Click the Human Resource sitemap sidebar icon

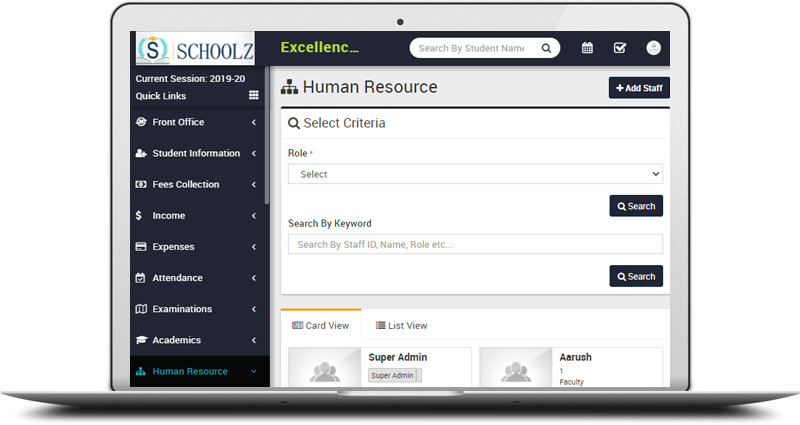pos(140,371)
